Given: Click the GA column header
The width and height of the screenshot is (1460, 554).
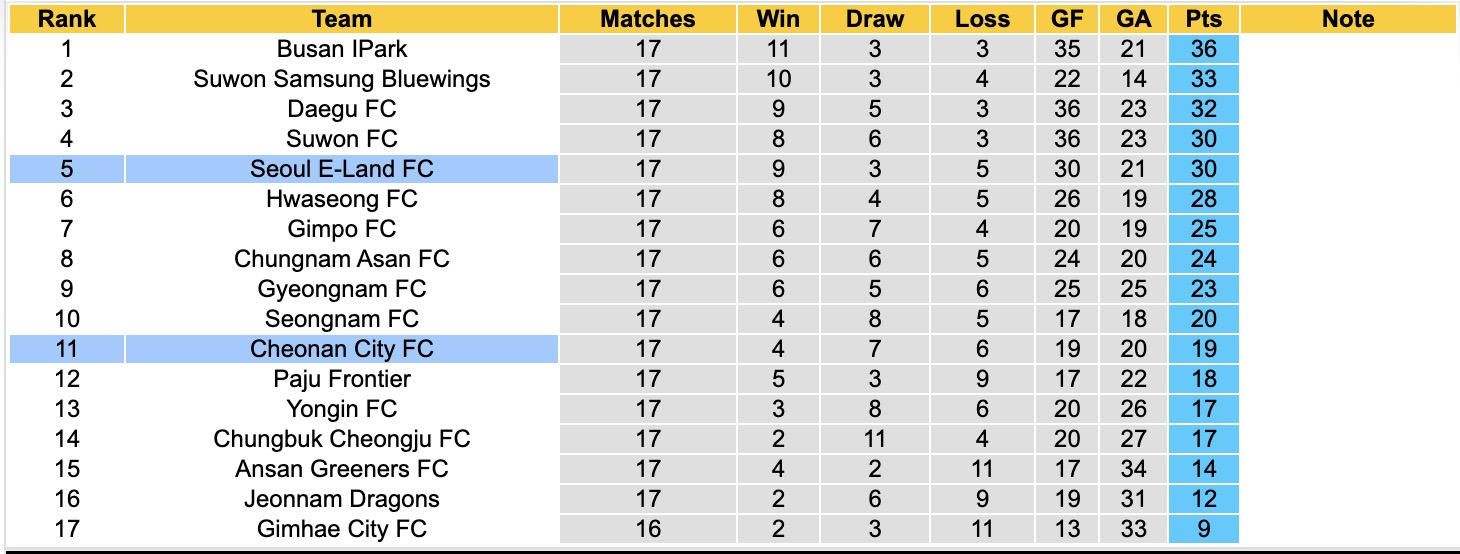Looking at the screenshot, I should (1134, 19).
